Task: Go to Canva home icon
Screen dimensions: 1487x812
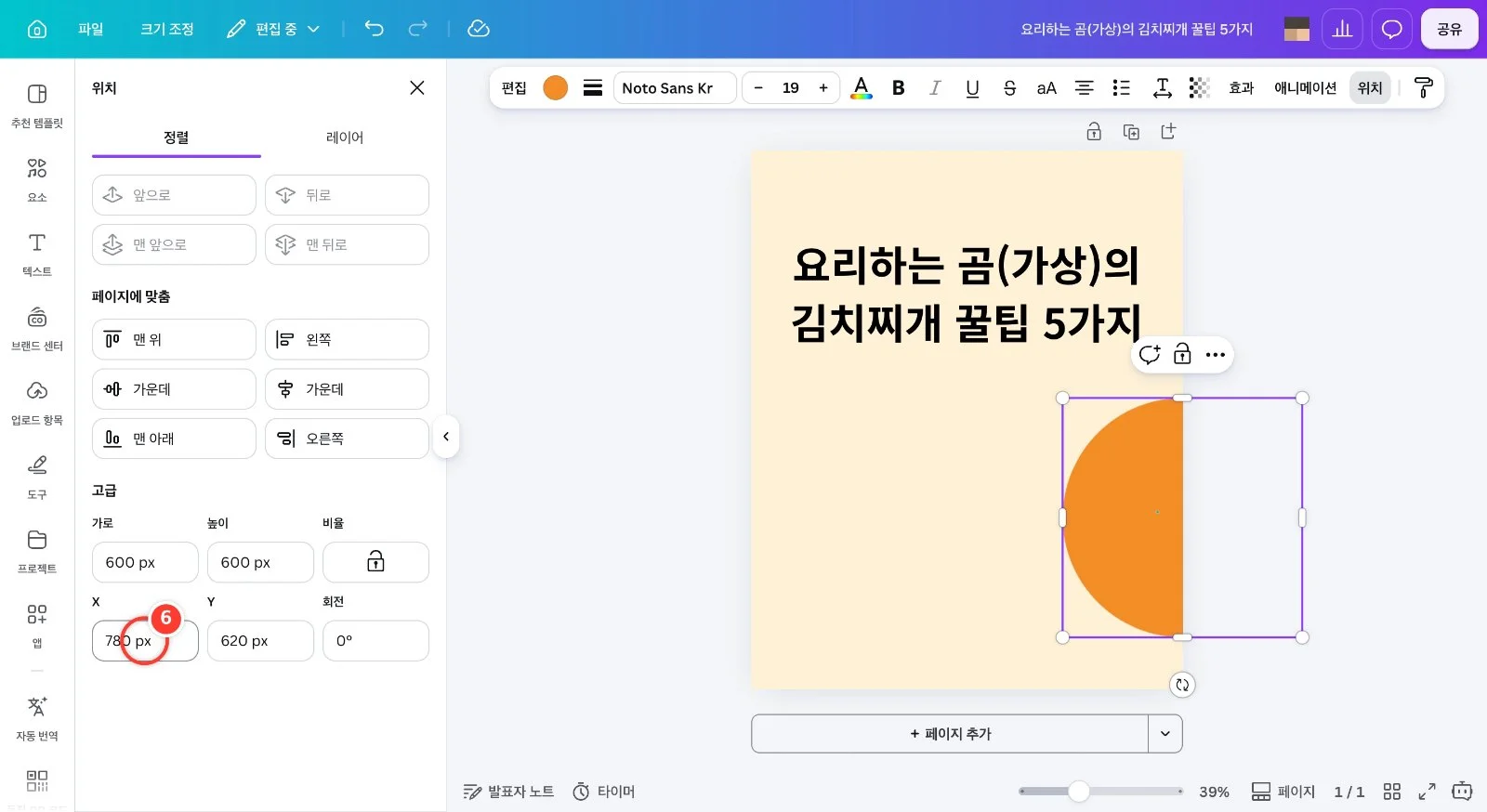Action: [37, 29]
